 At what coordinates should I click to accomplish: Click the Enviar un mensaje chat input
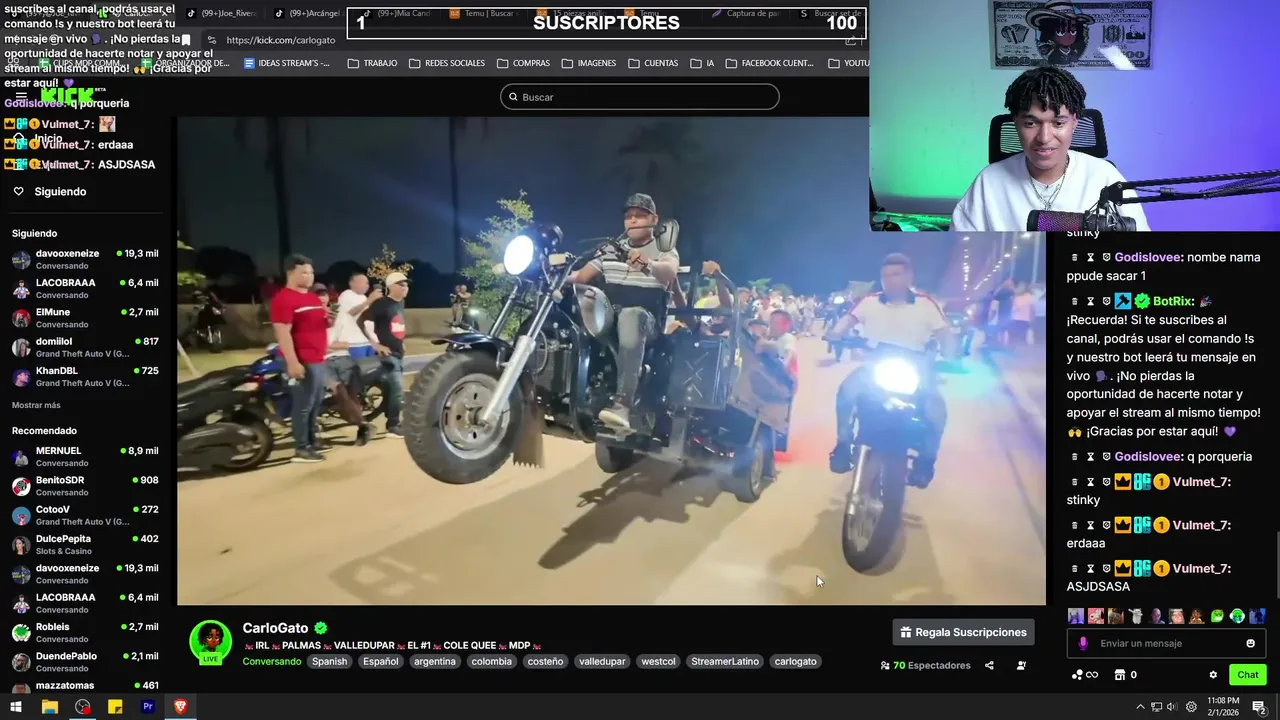(1166, 644)
